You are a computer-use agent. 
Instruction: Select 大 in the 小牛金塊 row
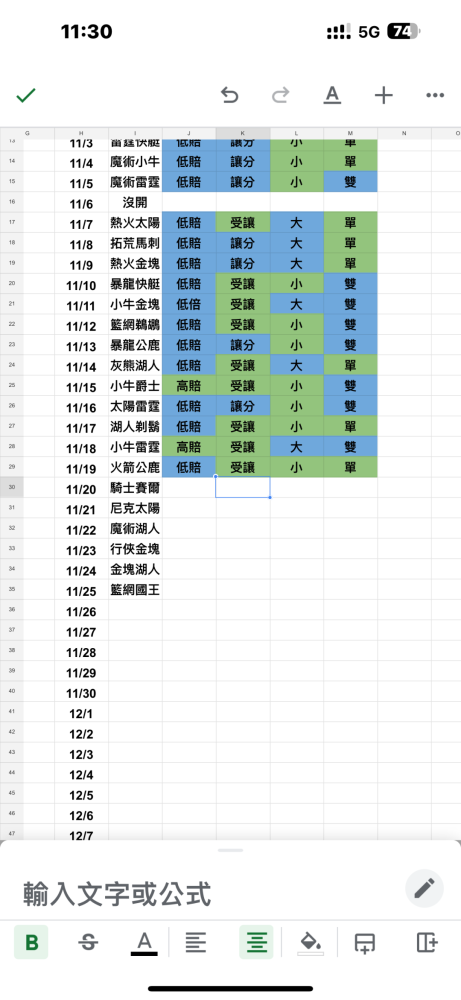(296, 304)
